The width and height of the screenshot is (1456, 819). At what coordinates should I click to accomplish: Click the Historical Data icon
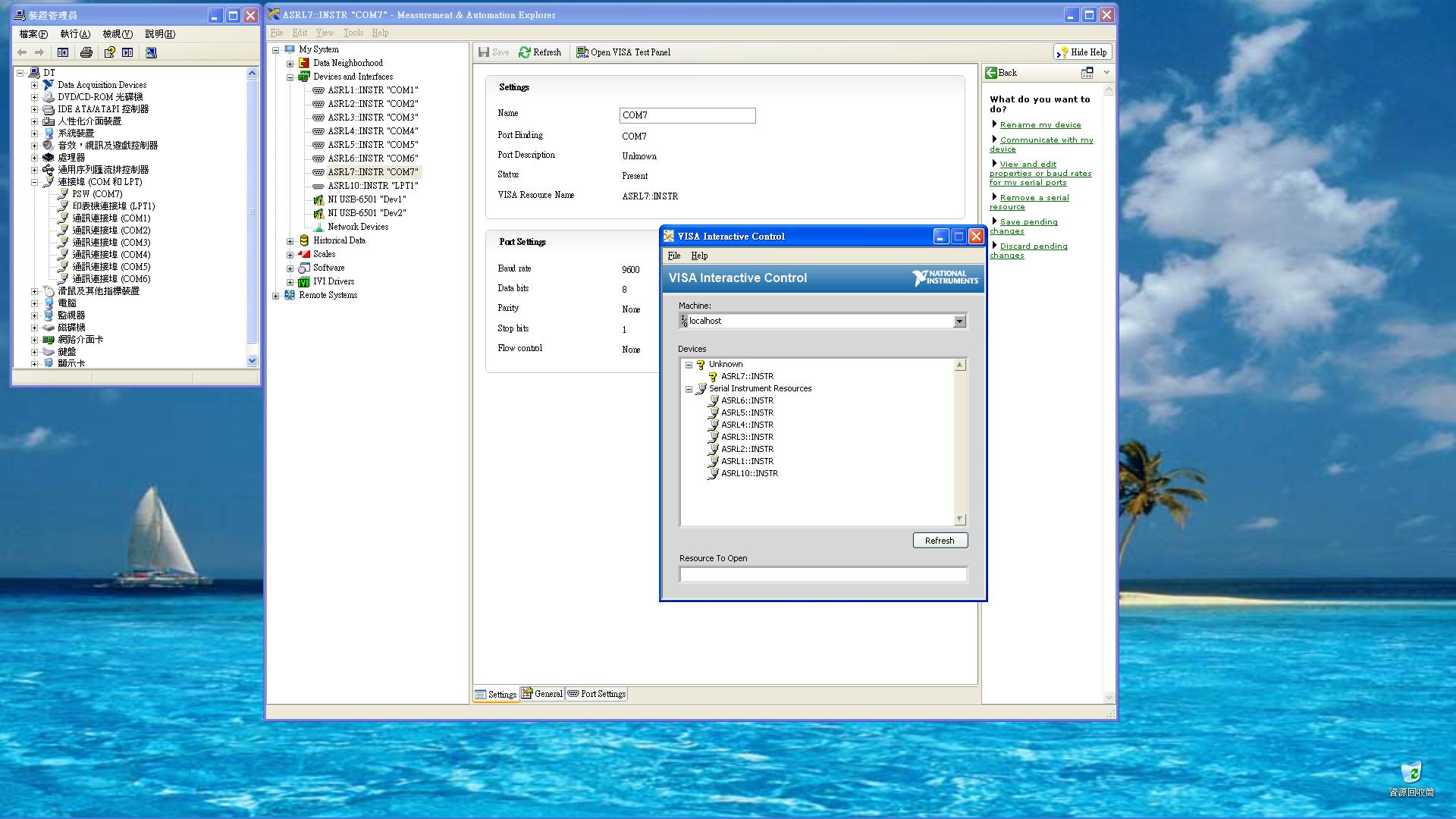(x=304, y=240)
